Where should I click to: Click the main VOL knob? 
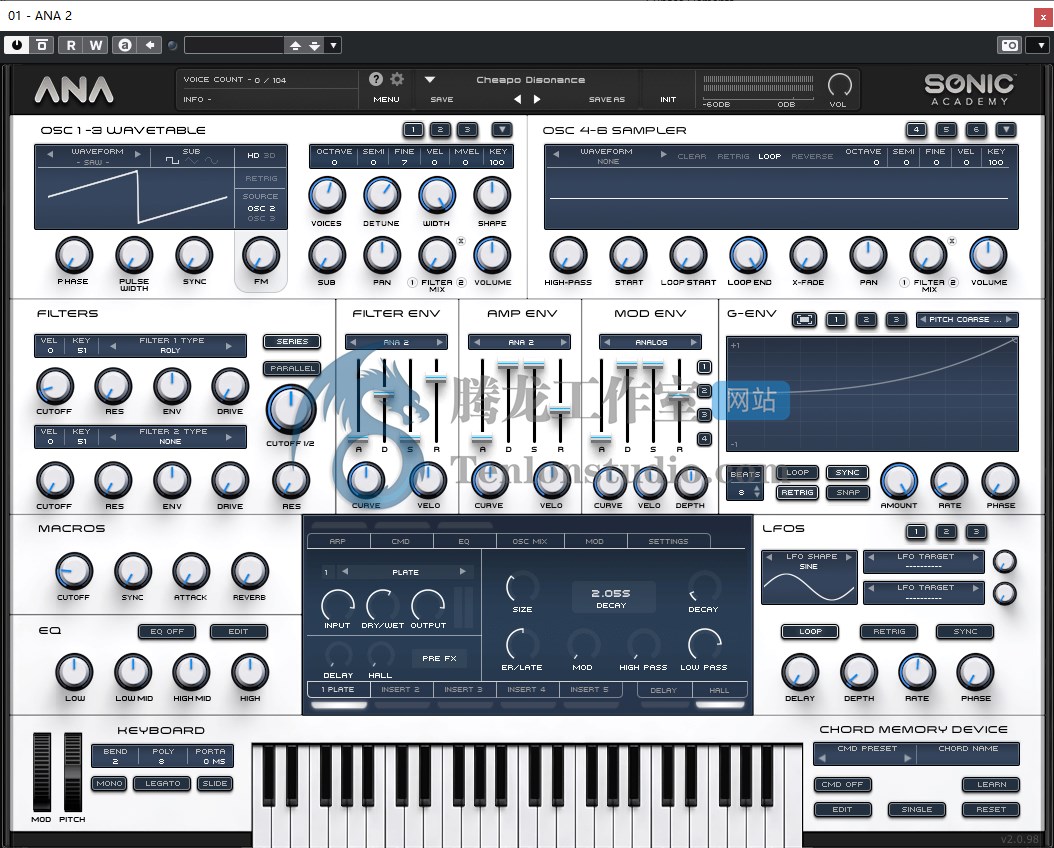point(840,85)
